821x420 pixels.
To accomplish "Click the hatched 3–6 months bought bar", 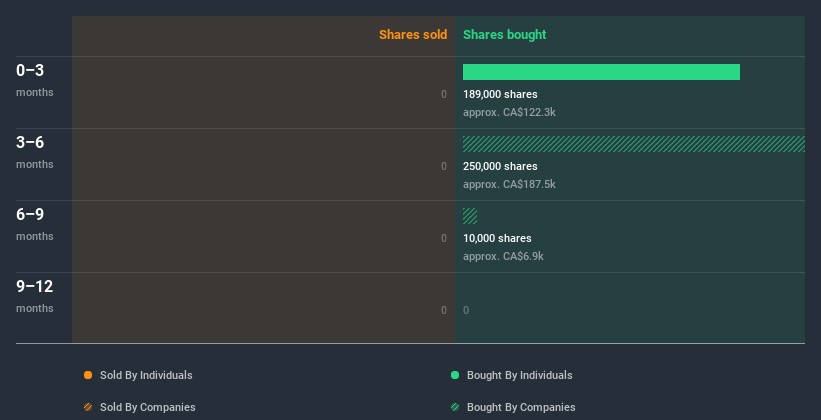I will tap(634, 144).
